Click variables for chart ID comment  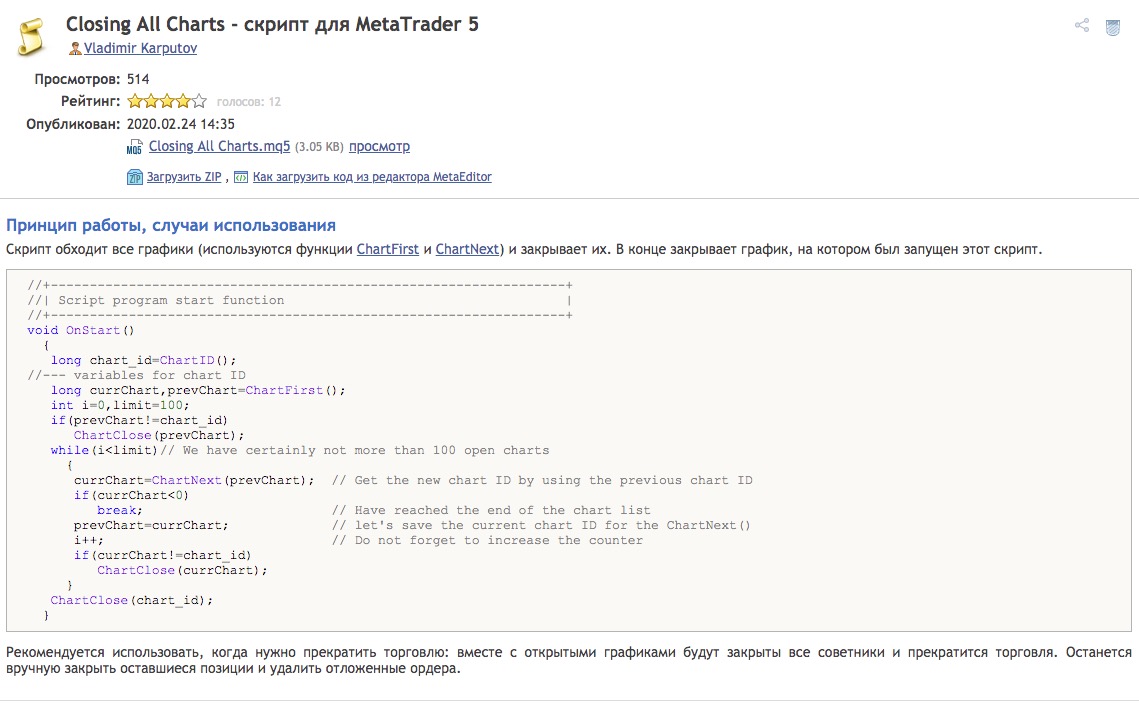coord(137,376)
